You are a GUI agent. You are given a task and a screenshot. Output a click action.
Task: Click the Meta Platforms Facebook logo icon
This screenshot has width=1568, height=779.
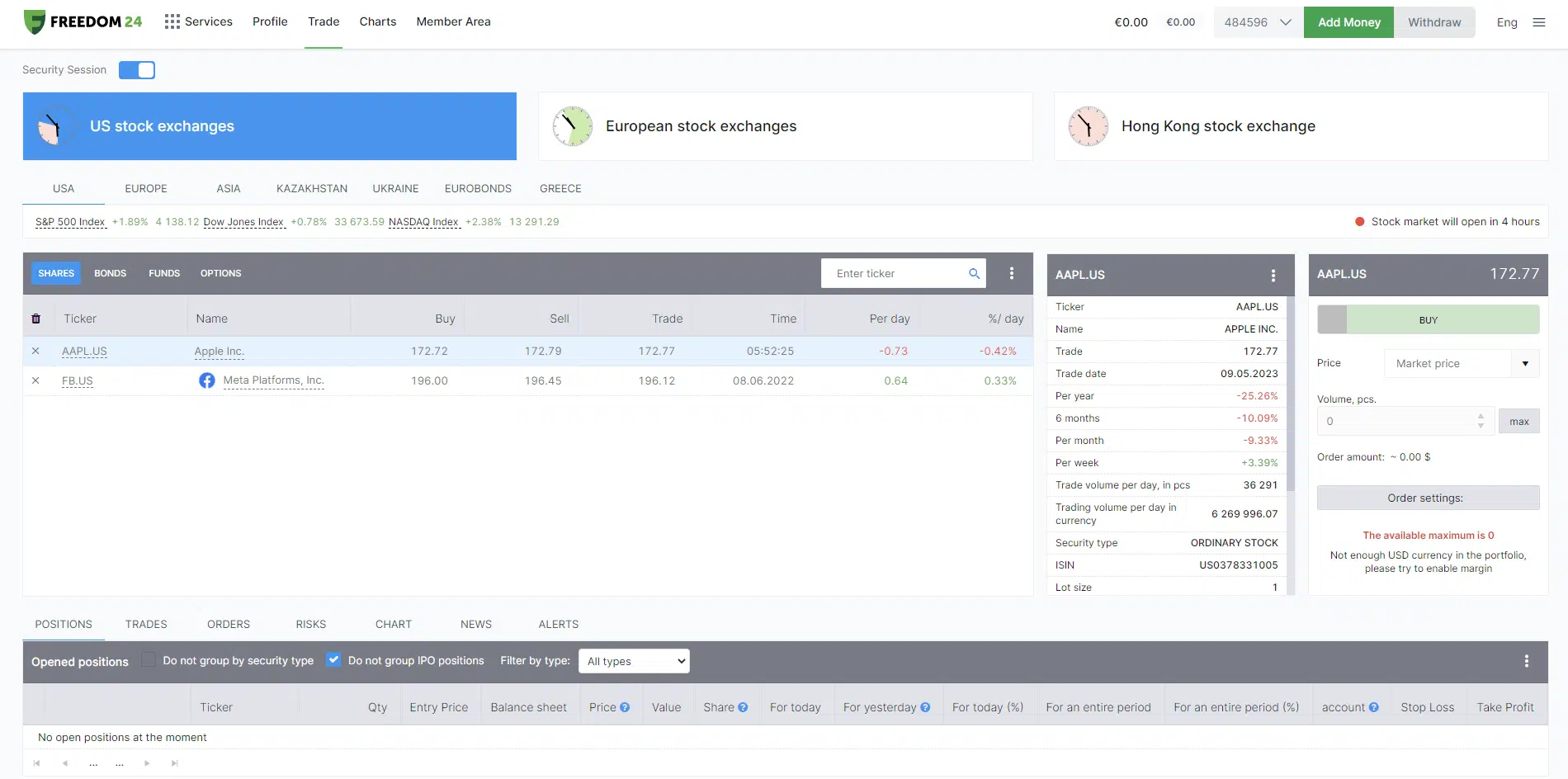click(x=207, y=380)
